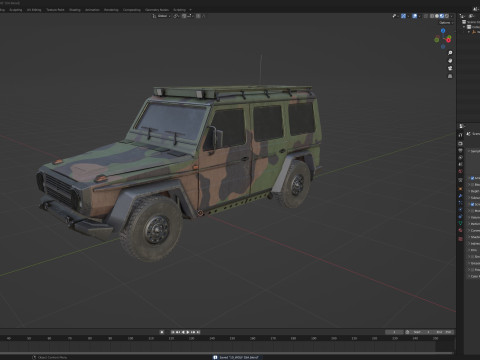Open the View Layer properties tab

460,157
